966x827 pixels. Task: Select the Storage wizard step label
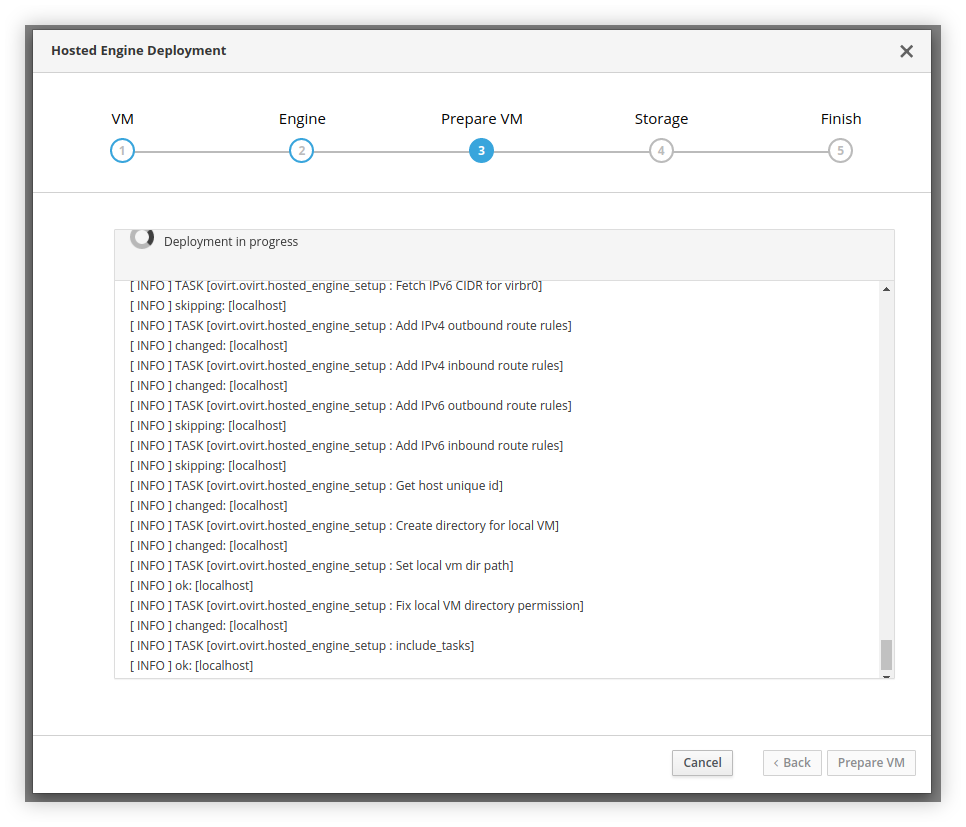tap(661, 119)
